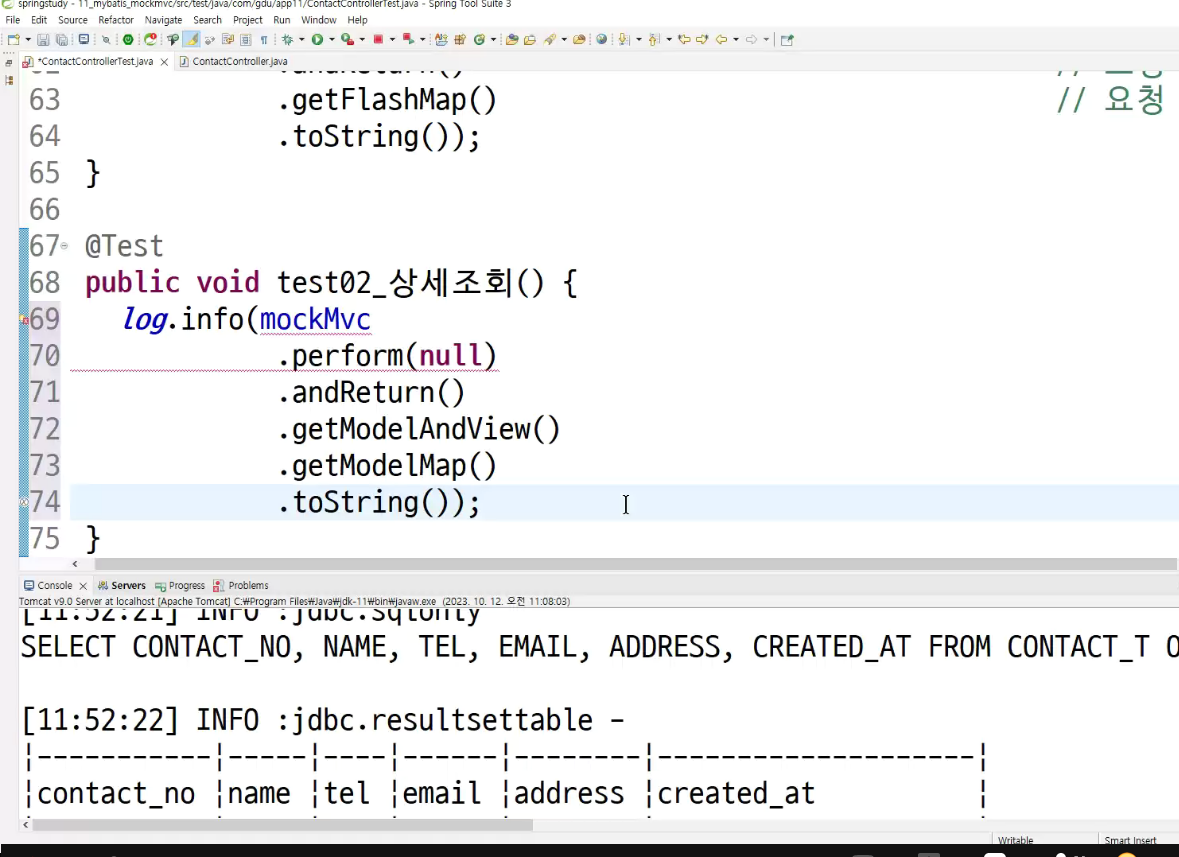
Task: Open the Coverage dropdown arrow
Action: 362,40
